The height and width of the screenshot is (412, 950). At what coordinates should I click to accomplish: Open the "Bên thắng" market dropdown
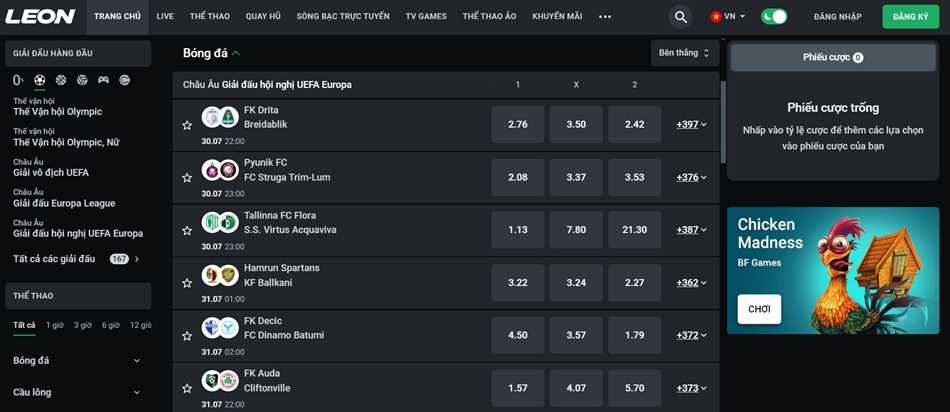[x=684, y=53]
